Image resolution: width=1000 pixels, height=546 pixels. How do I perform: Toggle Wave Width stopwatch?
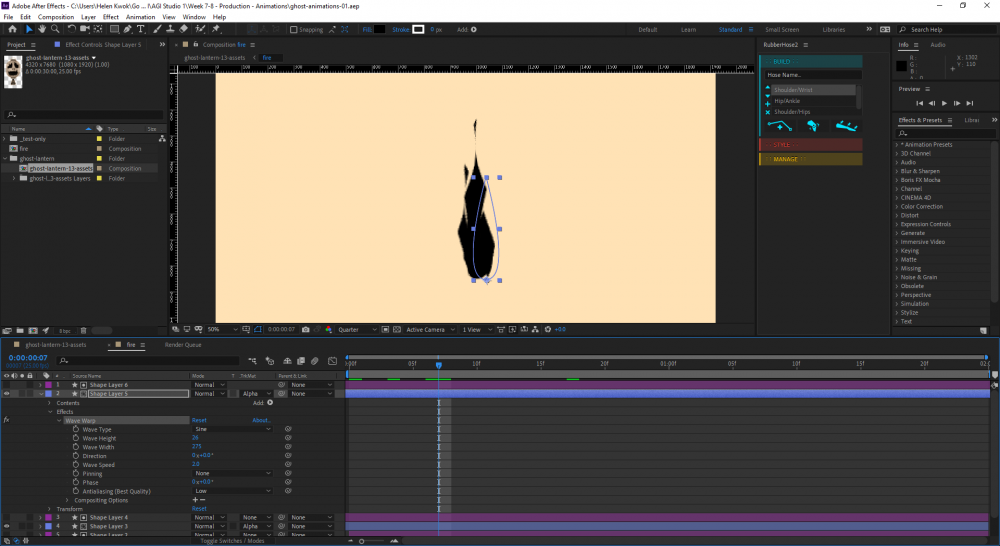[x=76, y=447]
